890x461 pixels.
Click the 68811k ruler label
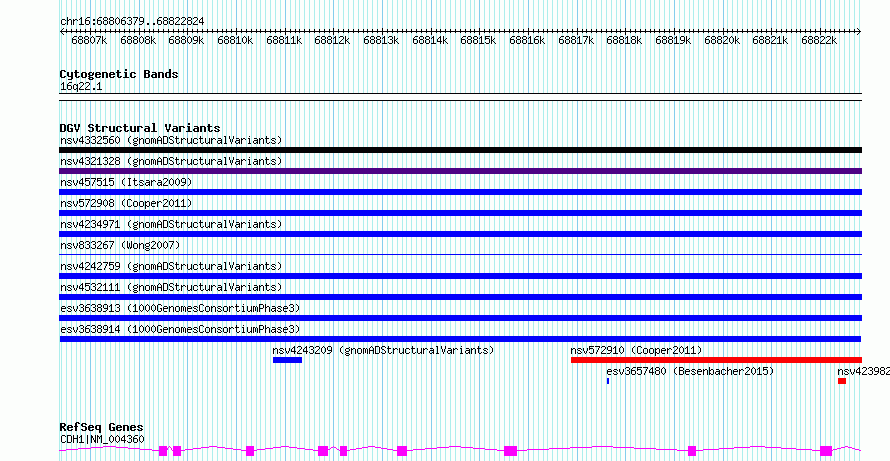284,40
